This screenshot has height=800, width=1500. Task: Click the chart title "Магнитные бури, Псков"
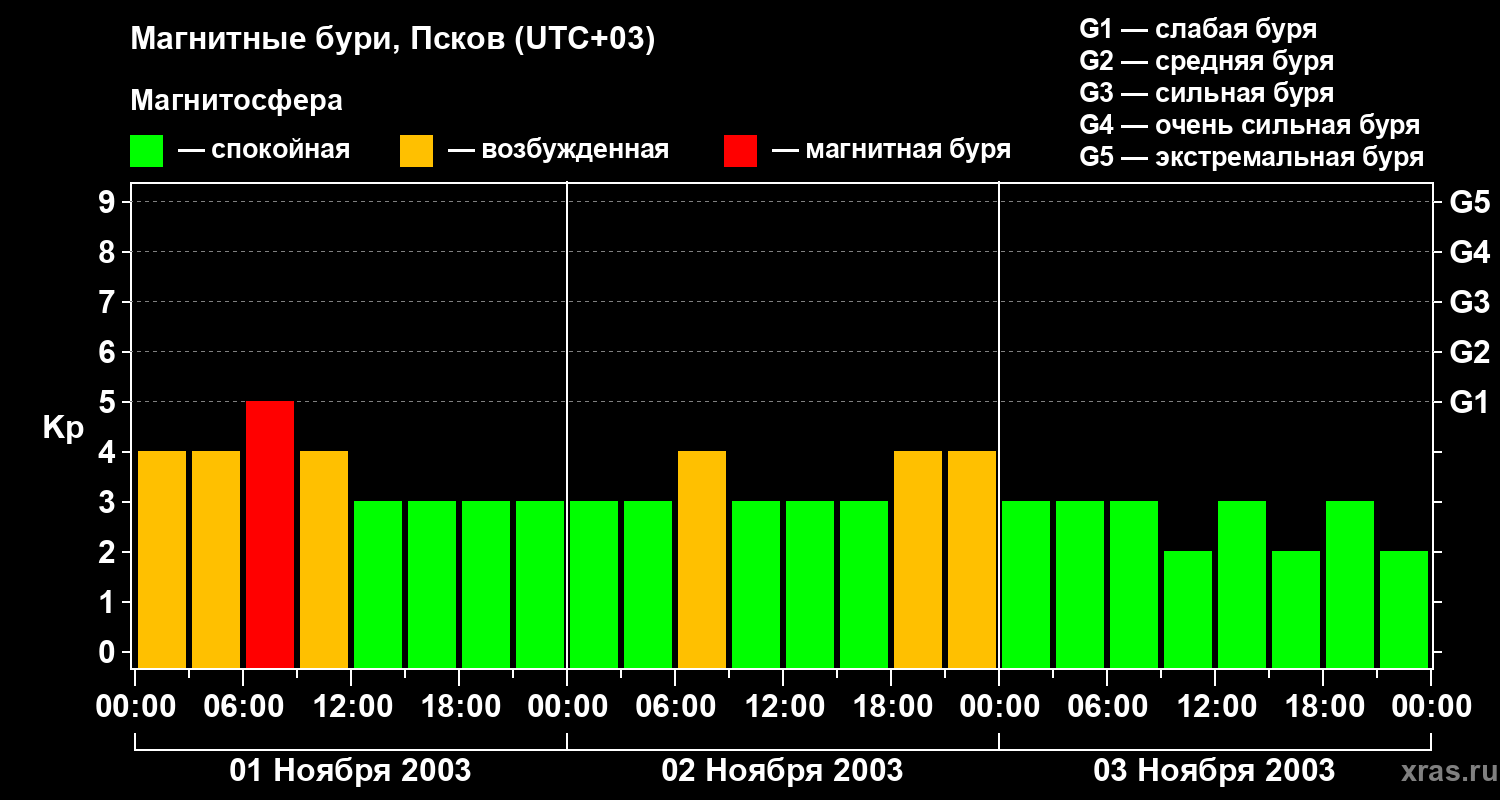click(x=392, y=40)
